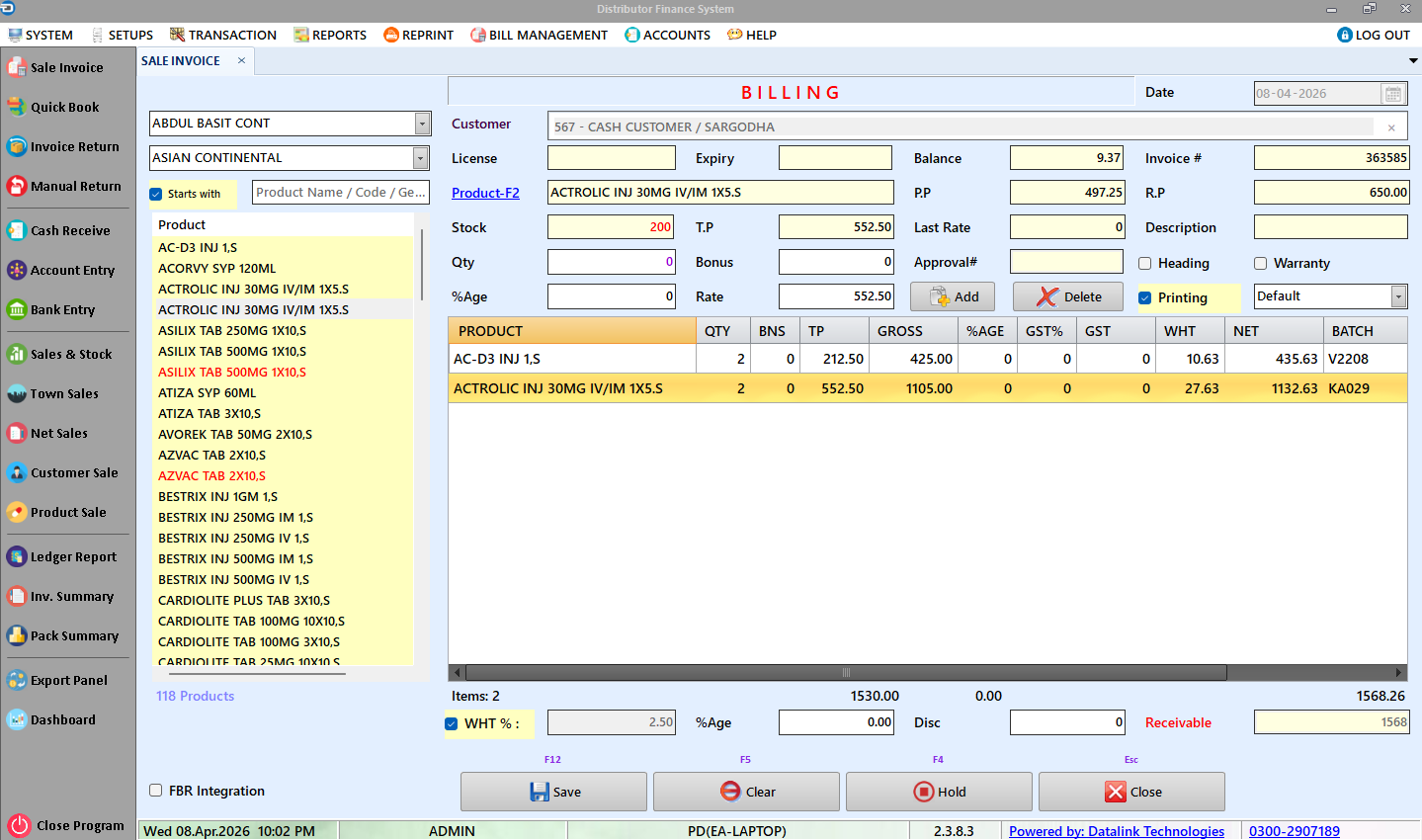This screenshot has width=1422, height=840.
Task: Open Bank Entry sidebar icon
Action: click(16, 309)
